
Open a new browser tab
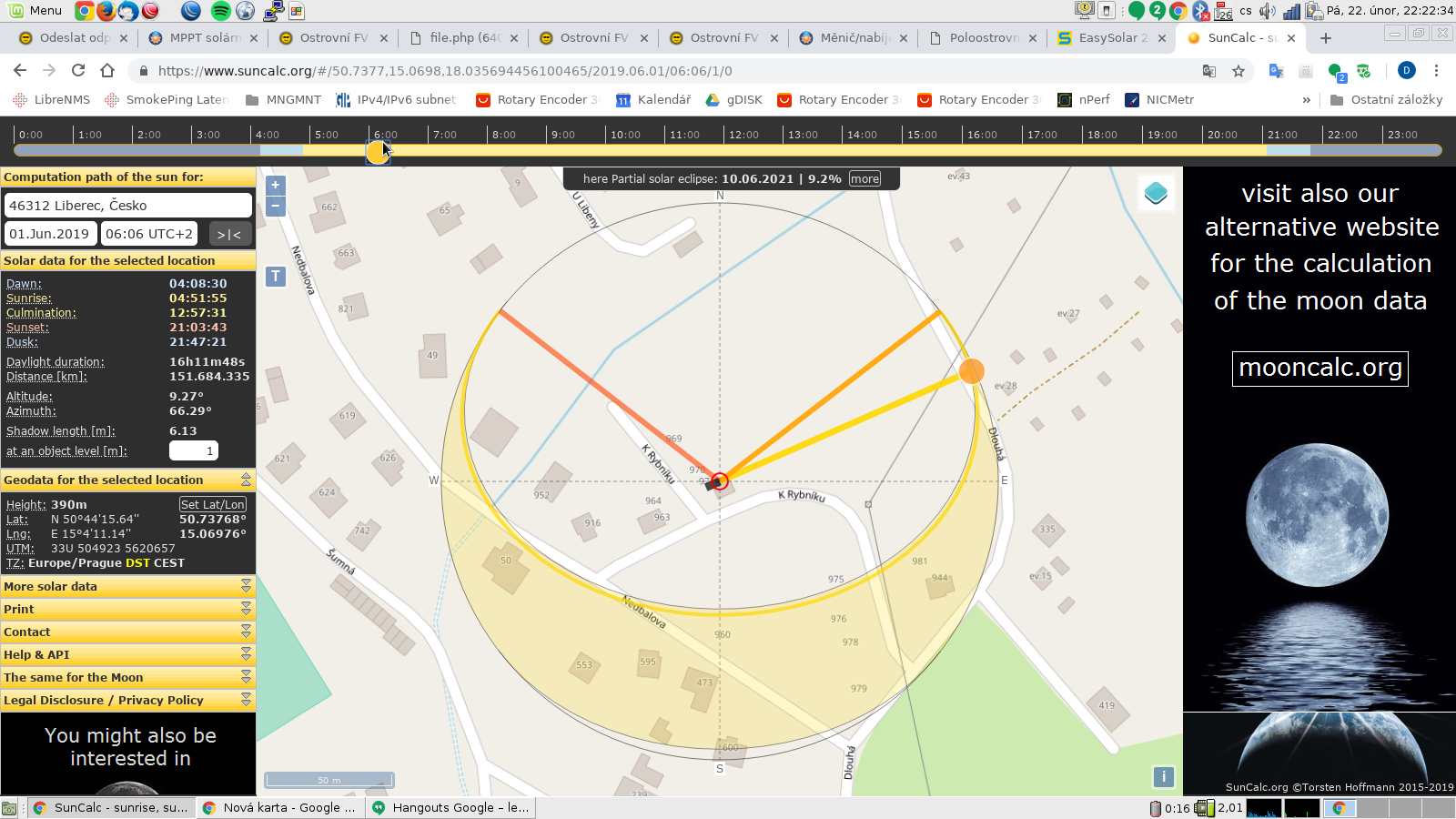click(1326, 38)
